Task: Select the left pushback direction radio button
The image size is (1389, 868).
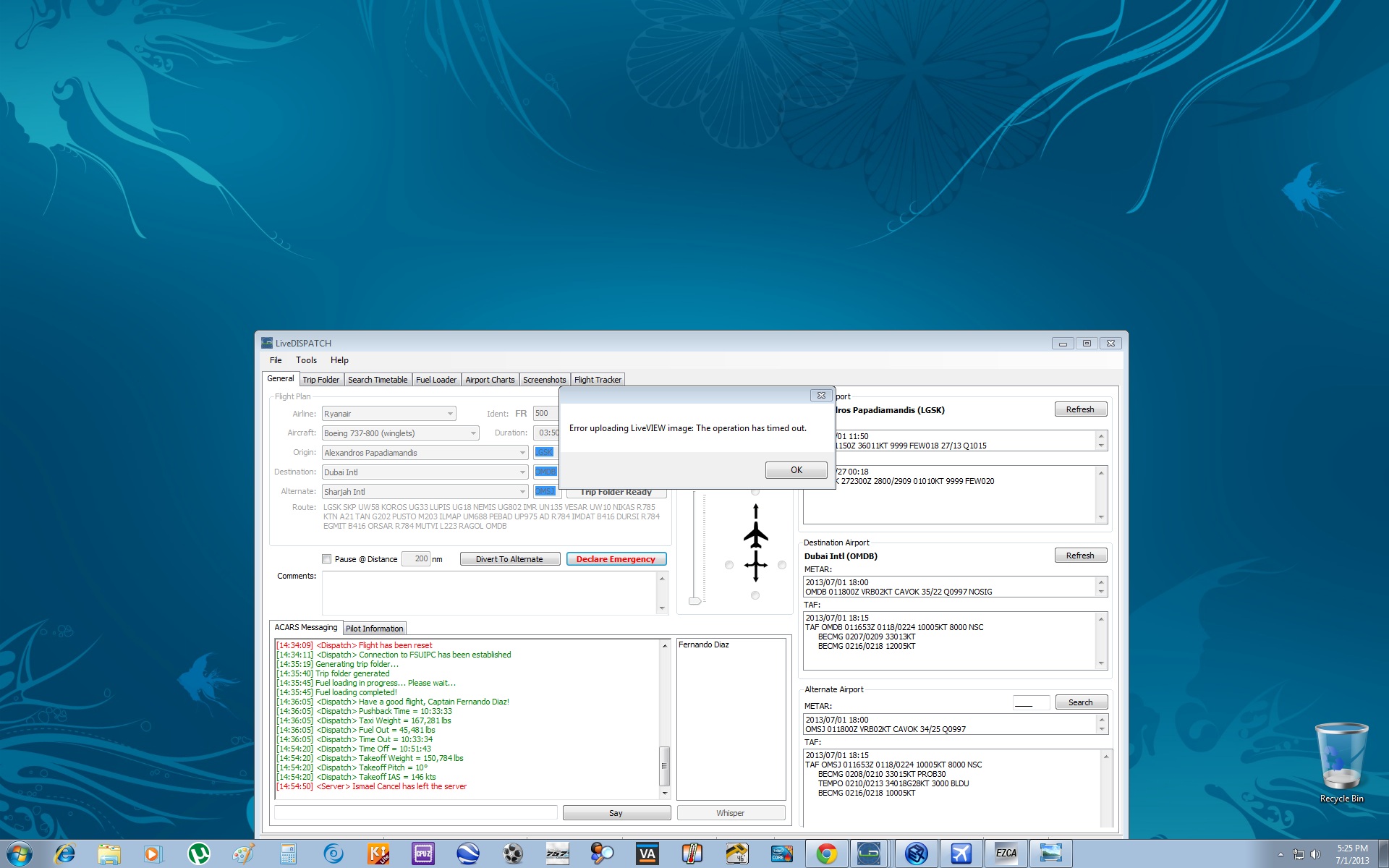Action: click(729, 565)
